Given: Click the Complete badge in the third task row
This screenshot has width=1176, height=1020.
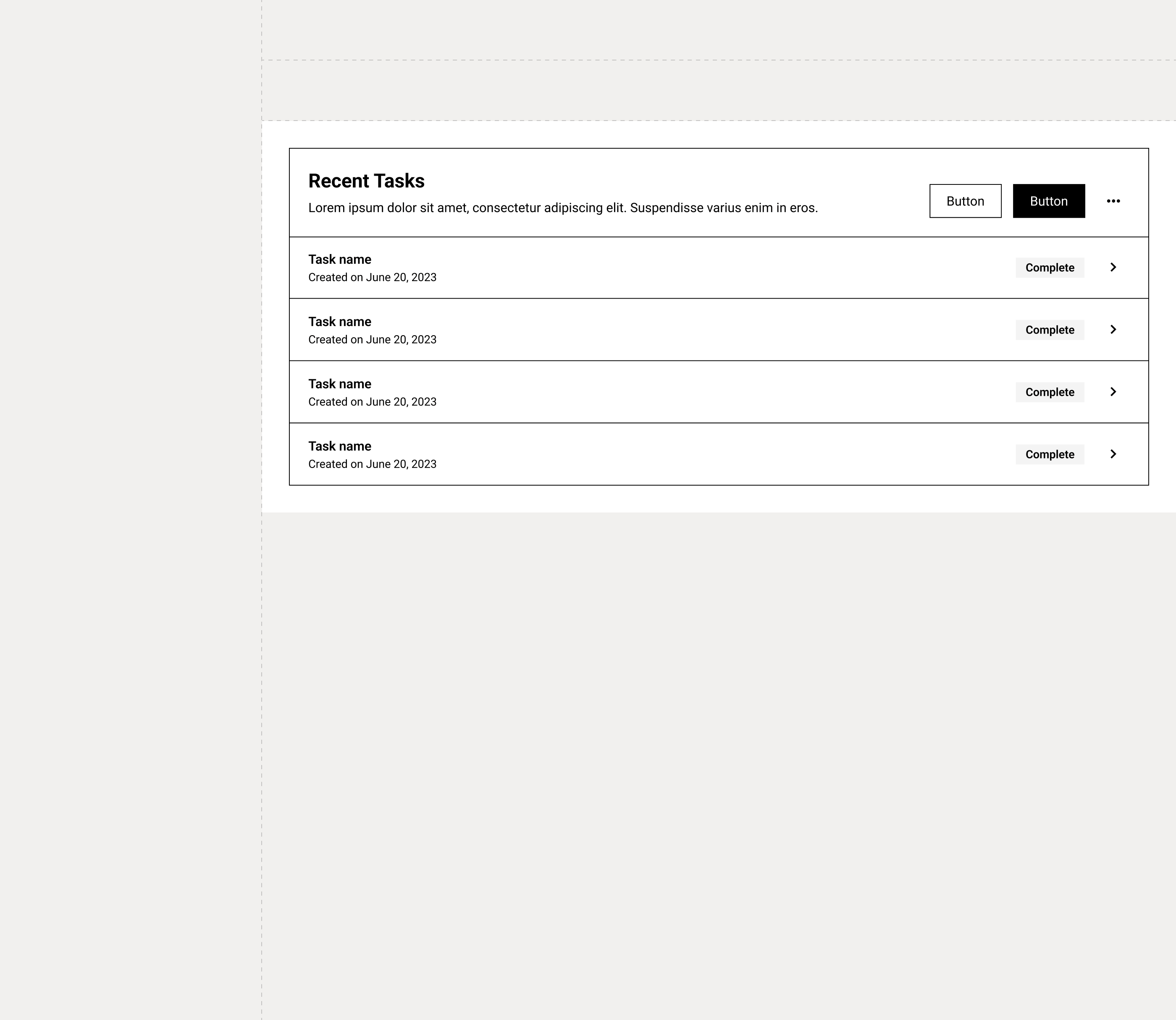Looking at the screenshot, I should 1050,392.
